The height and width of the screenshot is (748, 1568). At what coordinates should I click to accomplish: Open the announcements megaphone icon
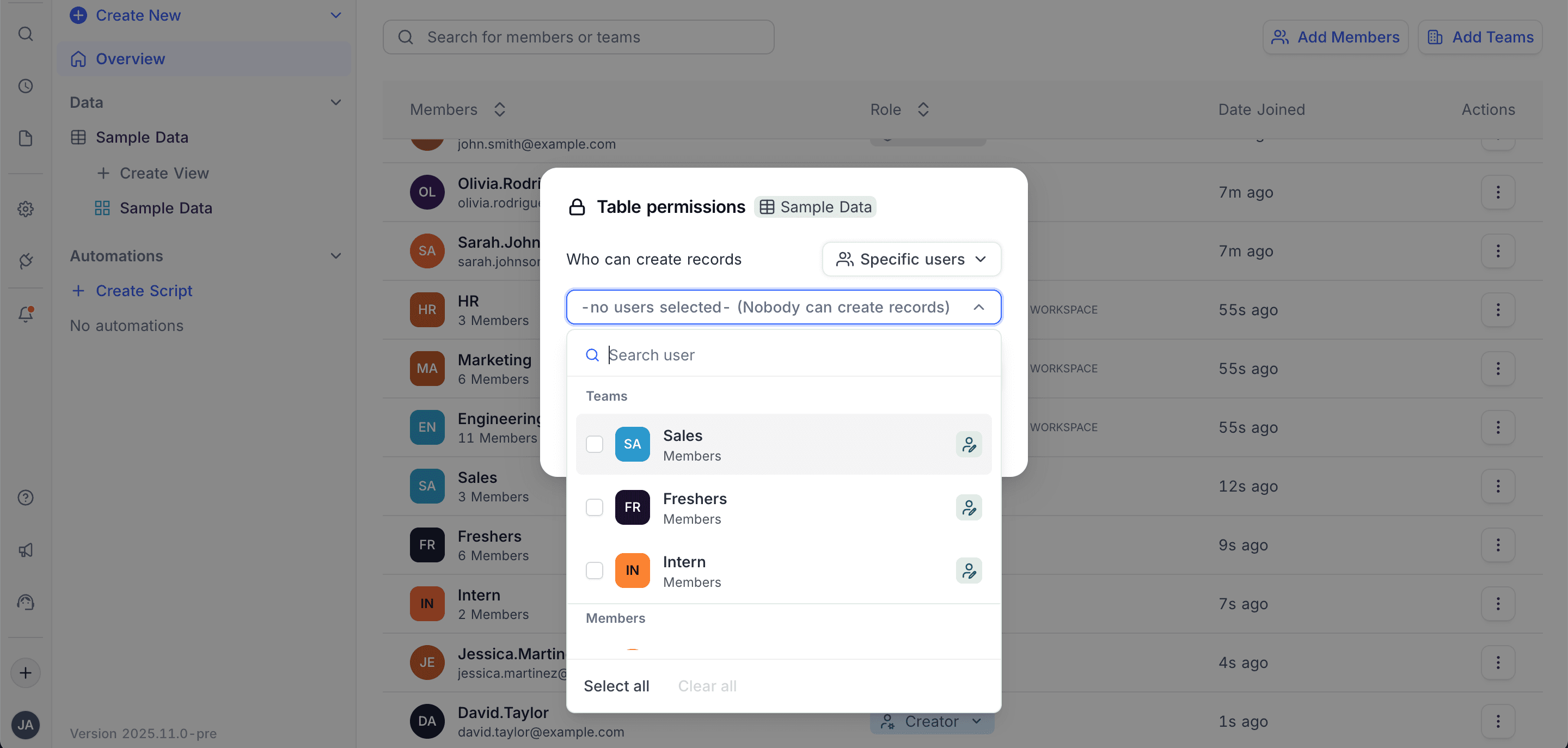coord(26,550)
